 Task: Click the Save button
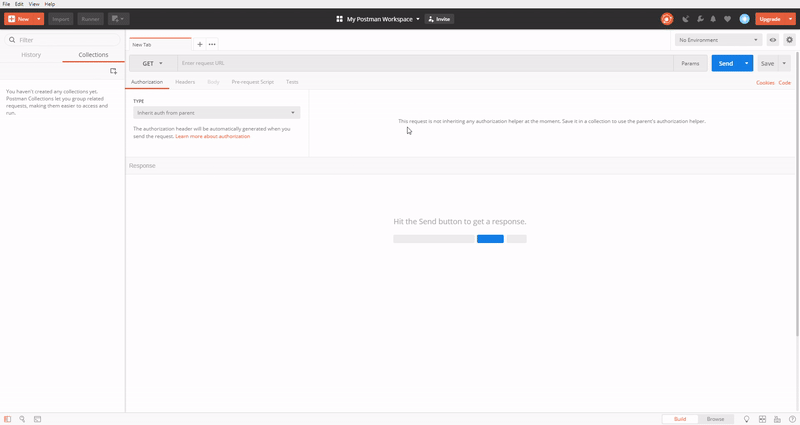(767, 63)
